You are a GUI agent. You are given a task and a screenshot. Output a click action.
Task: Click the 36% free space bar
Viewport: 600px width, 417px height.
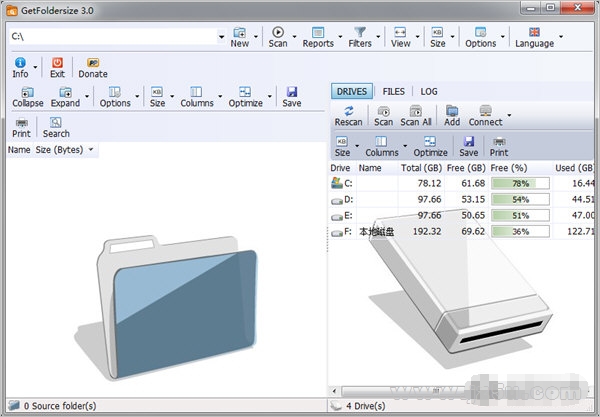520,231
